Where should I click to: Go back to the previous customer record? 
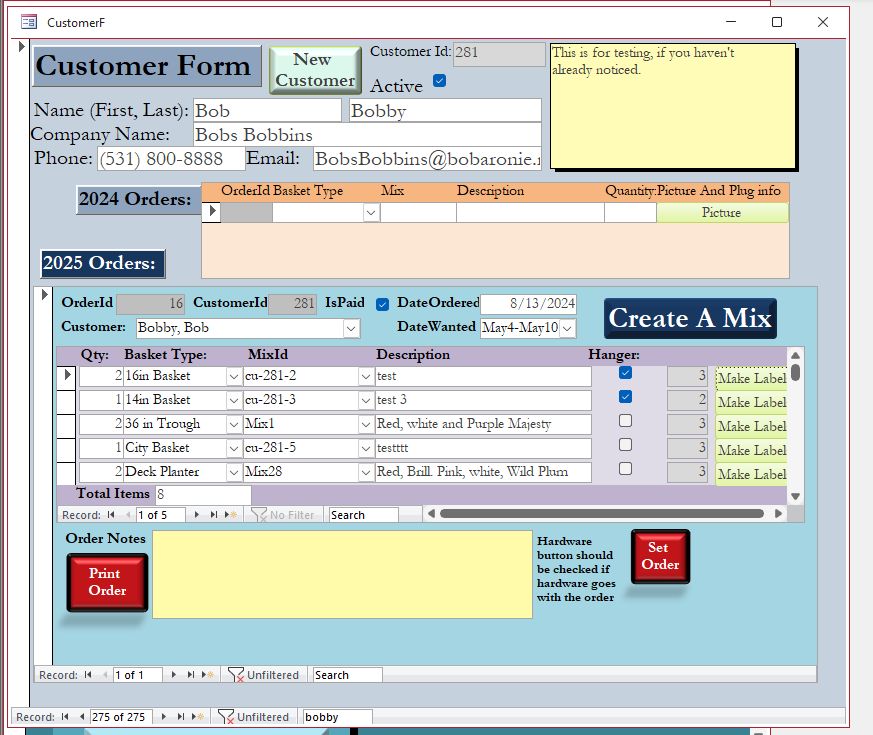coord(81,716)
